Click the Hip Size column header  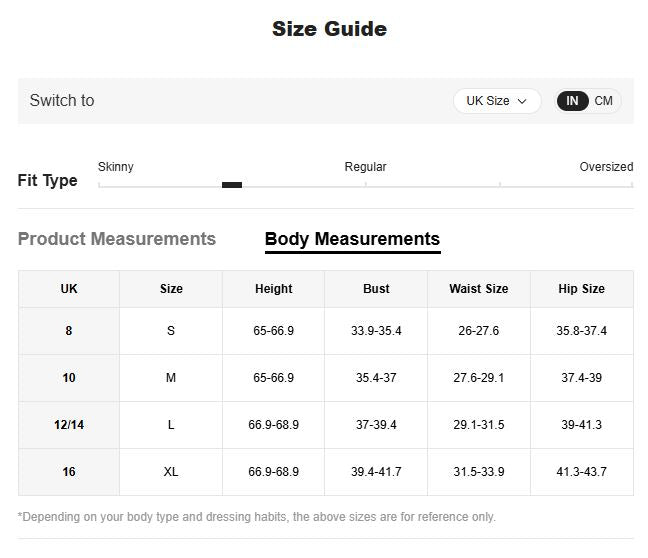coord(581,289)
